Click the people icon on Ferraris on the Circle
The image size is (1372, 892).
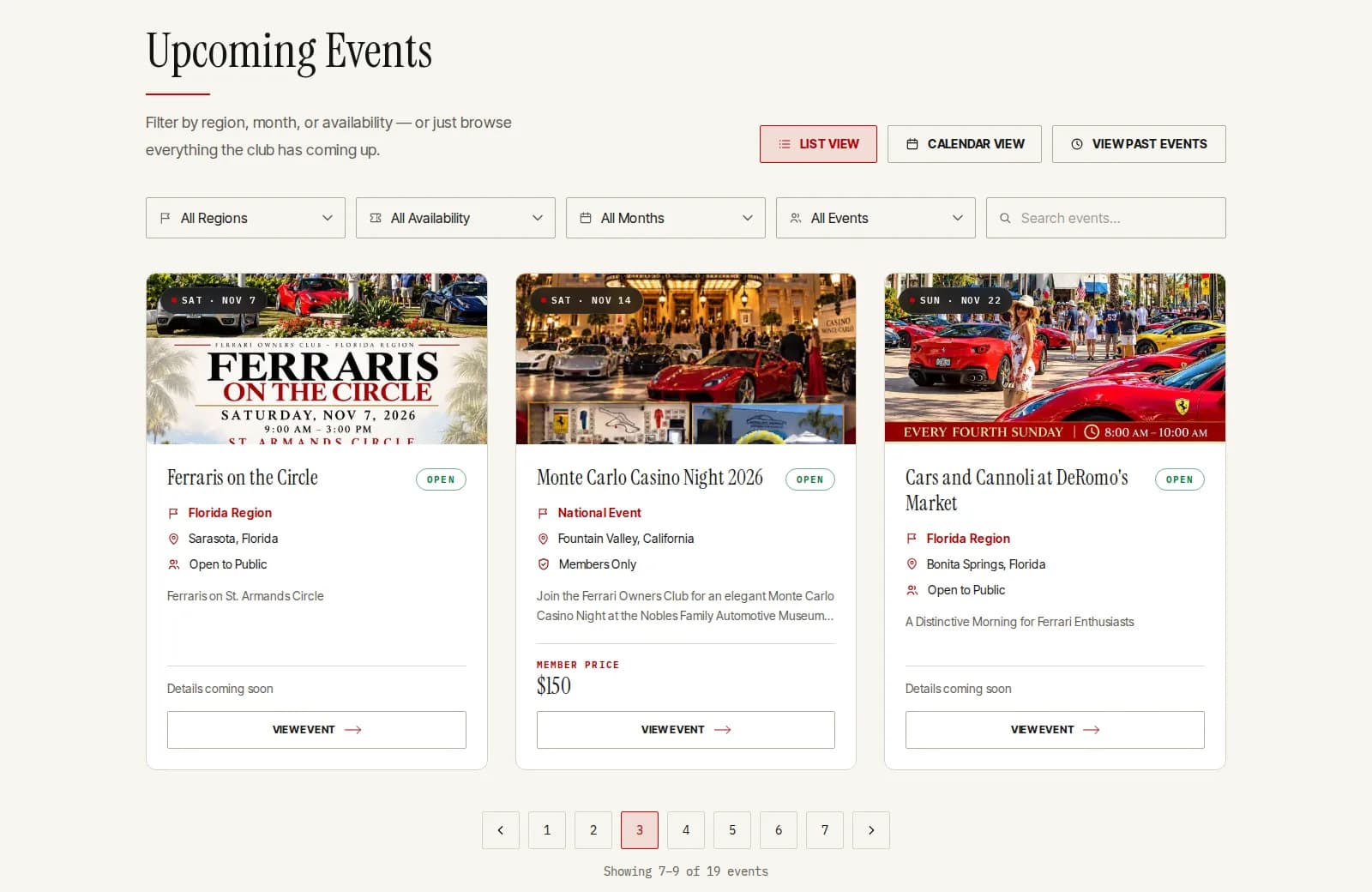[x=173, y=564]
